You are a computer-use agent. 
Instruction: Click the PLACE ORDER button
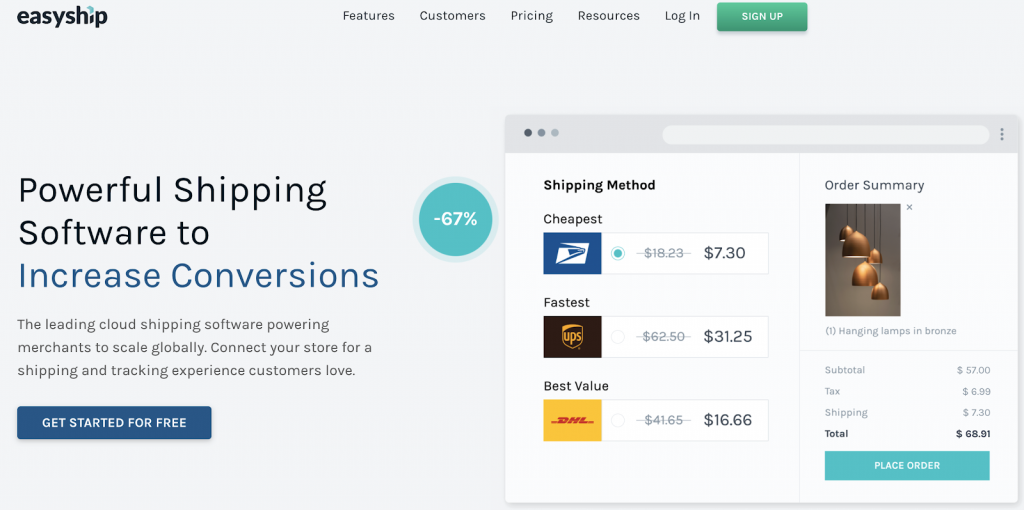(x=907, y=466)
